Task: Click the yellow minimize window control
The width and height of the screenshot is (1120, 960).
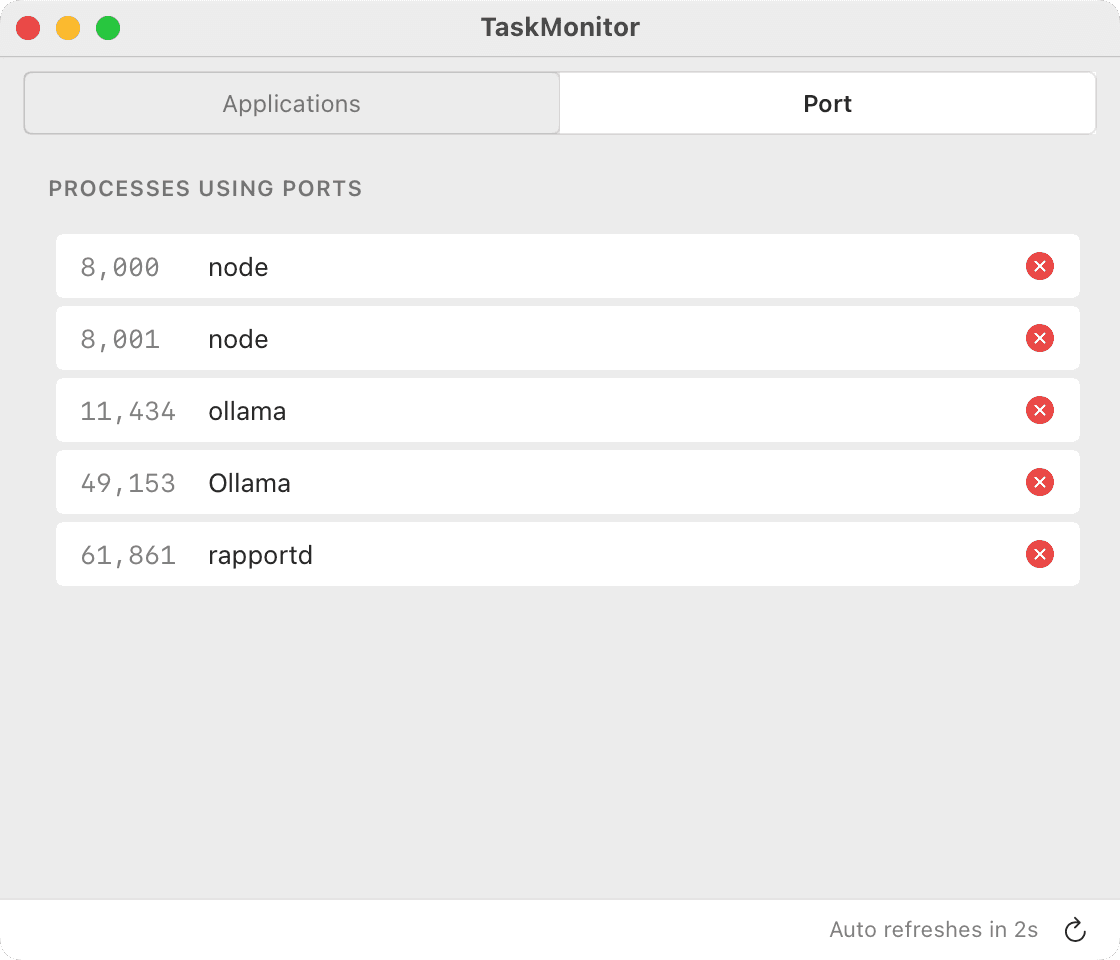Action: tap(67, 28)
